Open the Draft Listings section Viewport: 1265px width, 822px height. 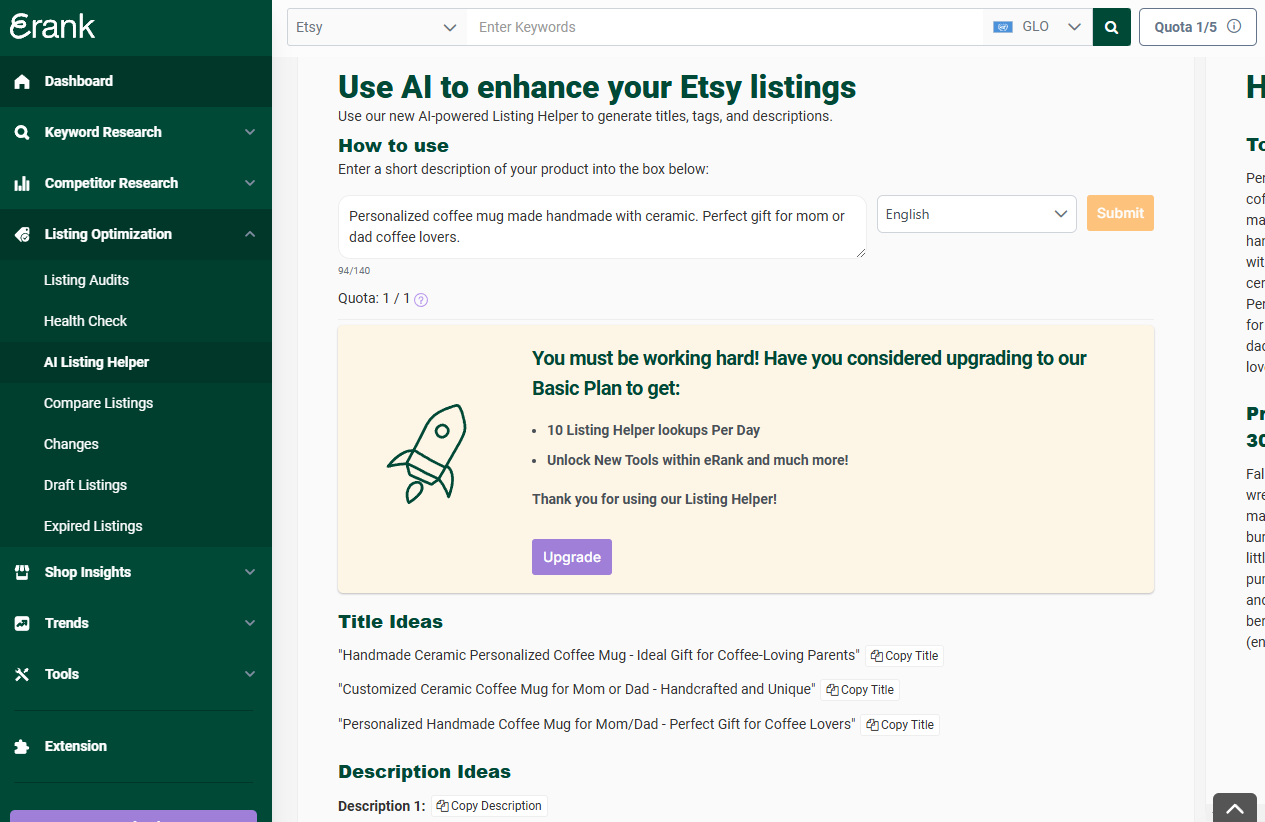[x=85, y=485]
